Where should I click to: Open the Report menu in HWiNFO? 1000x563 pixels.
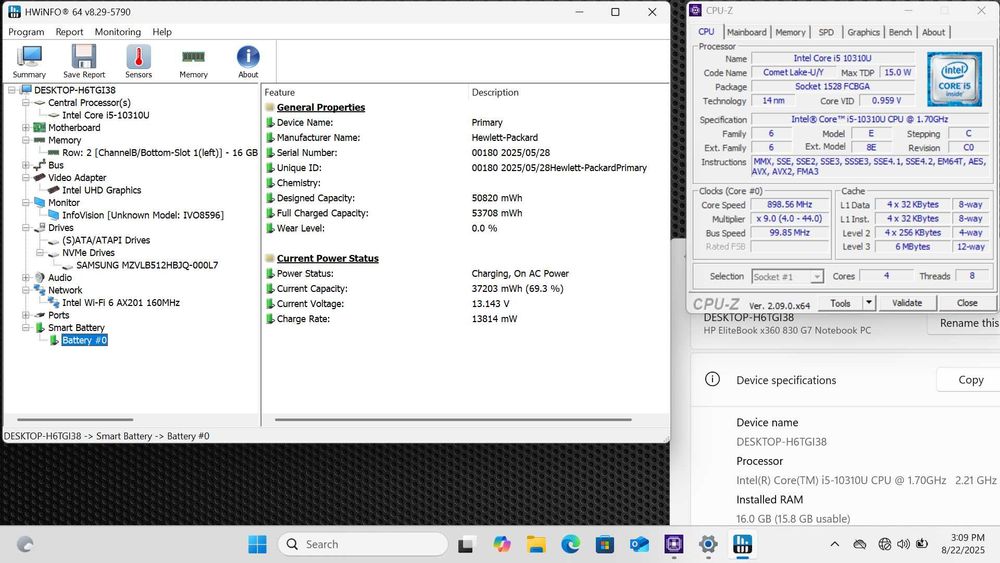69,32
